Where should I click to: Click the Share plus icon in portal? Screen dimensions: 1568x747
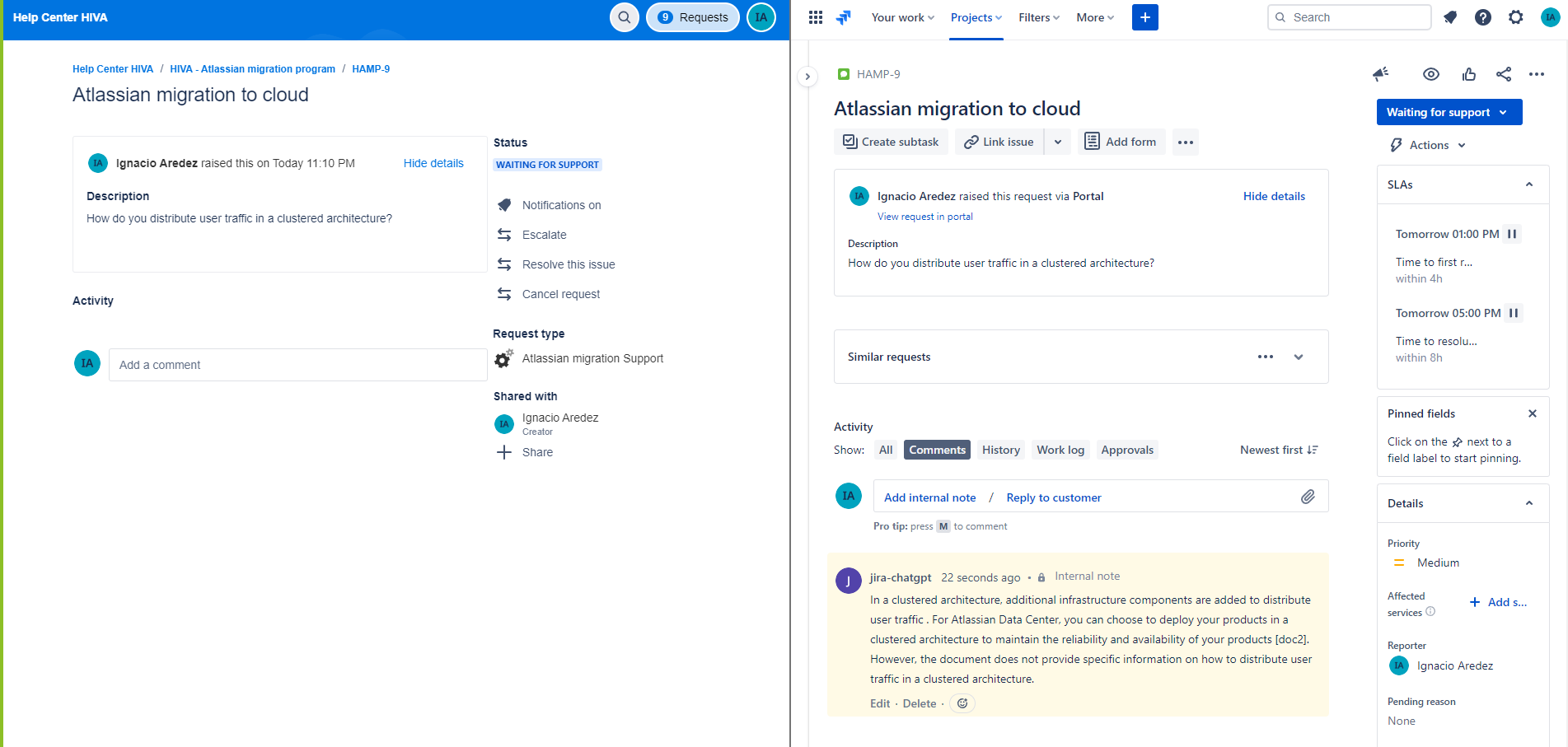click(x=504, y=452)
